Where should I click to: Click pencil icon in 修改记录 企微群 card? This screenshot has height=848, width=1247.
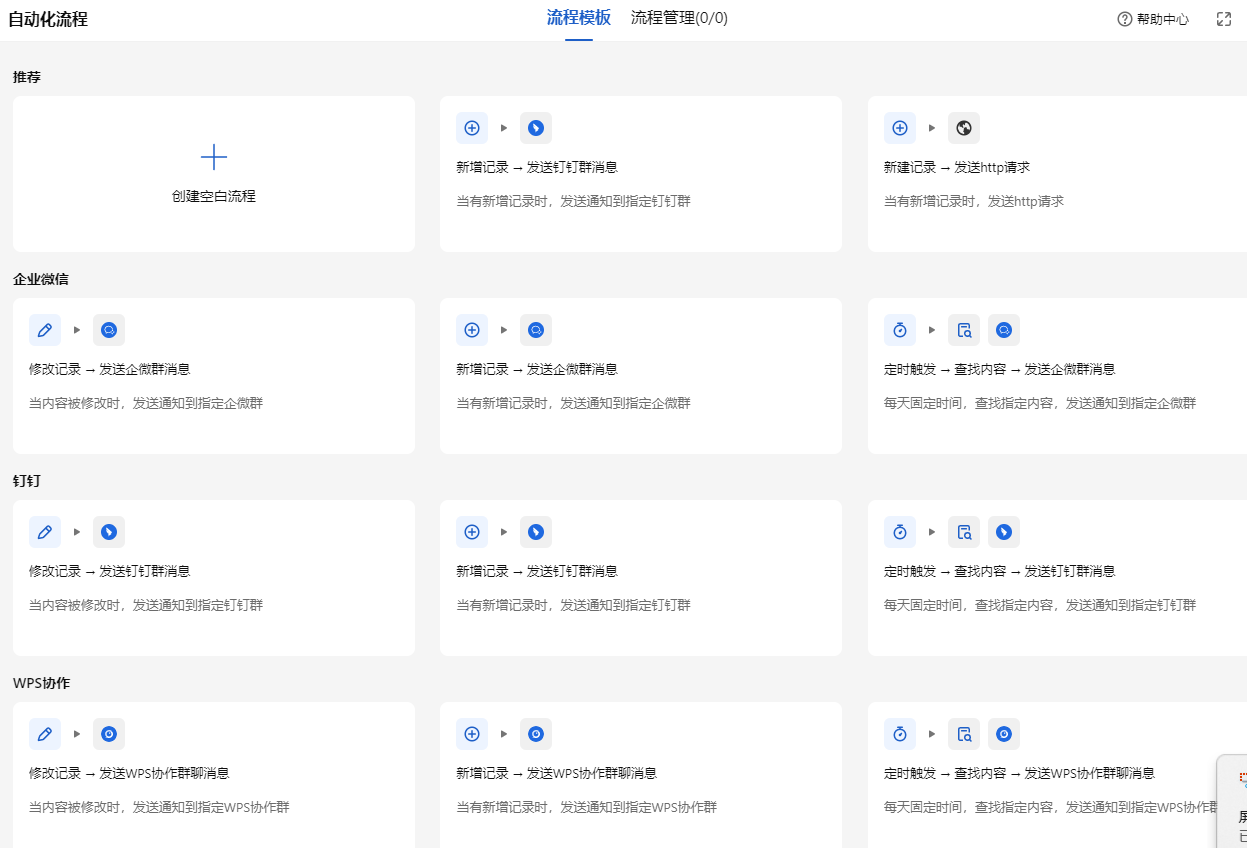tap(45, 330)
